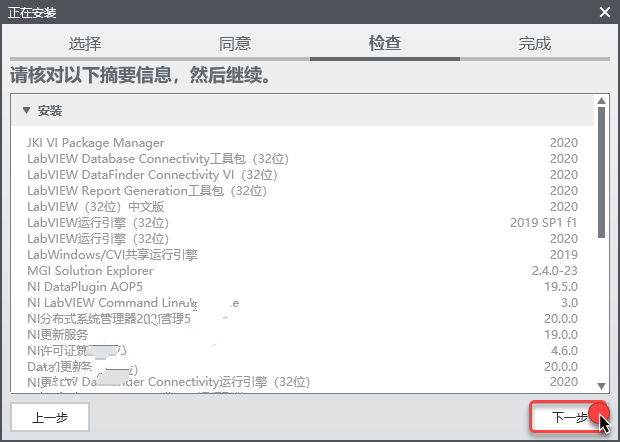Click the vertical scrollbar thumb
This screenshot has height=442, width=620.
[601, 172]
